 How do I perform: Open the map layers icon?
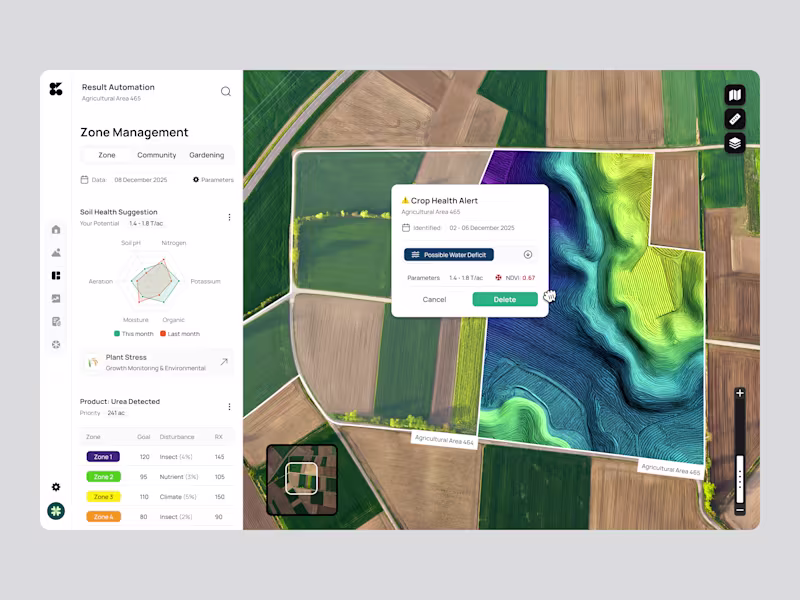[734, 143]
